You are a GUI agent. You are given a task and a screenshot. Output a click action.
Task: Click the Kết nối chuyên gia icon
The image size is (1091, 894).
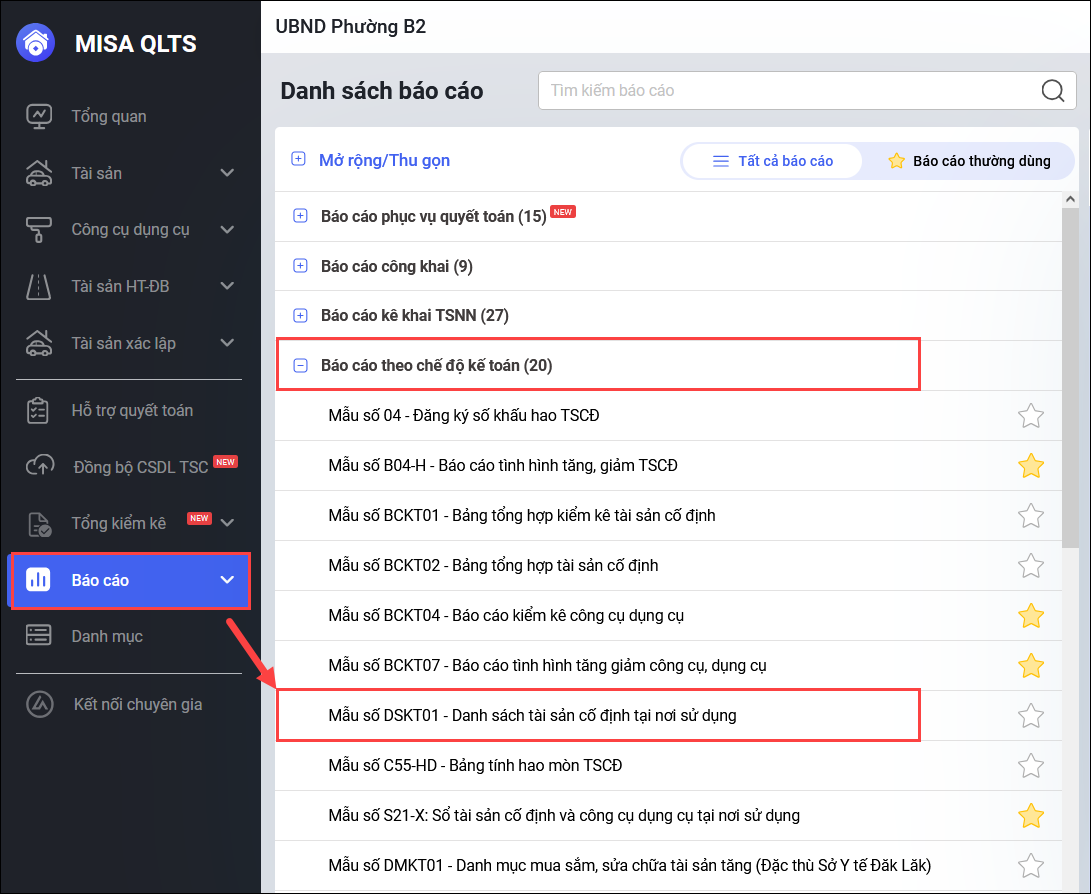pos(40,704)
